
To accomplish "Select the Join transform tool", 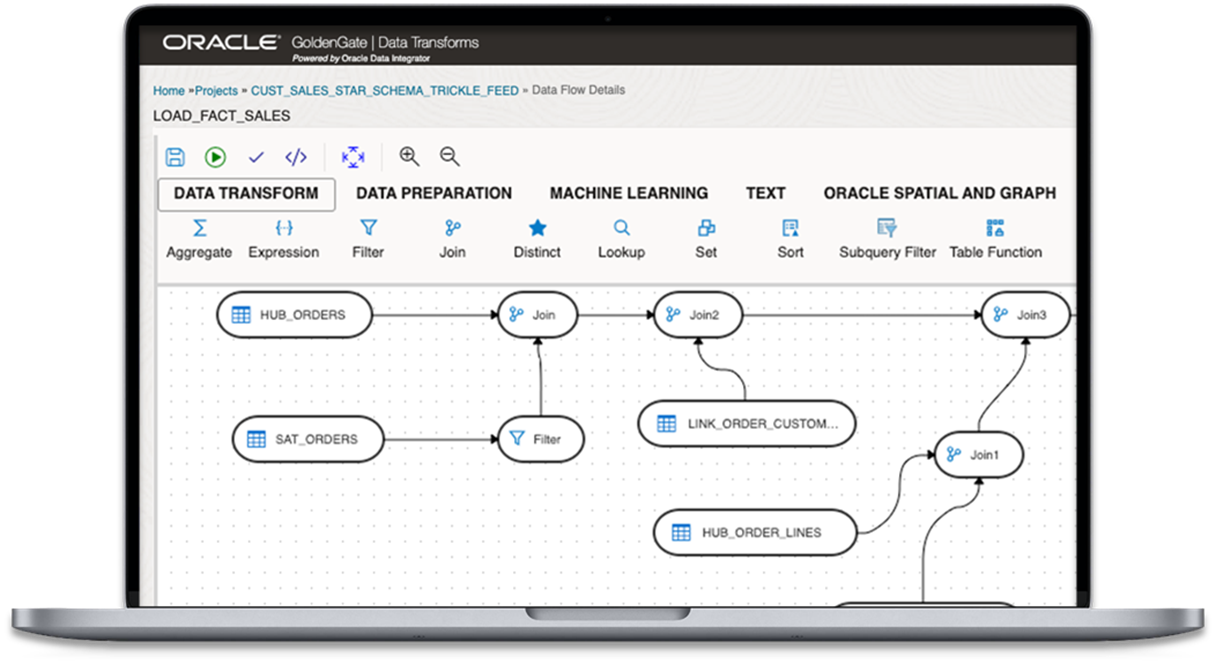I will [451, 238].
